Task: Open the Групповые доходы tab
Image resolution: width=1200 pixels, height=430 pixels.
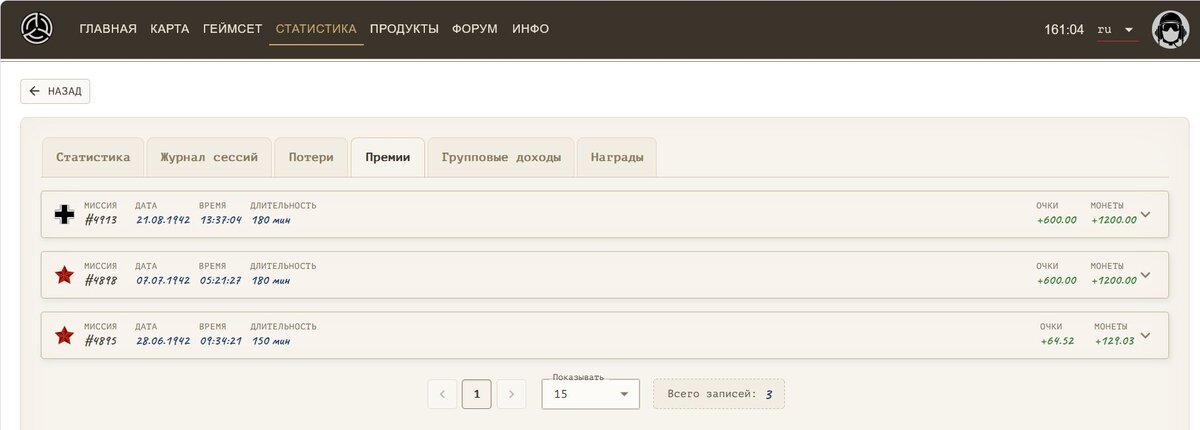Action: 501,157
